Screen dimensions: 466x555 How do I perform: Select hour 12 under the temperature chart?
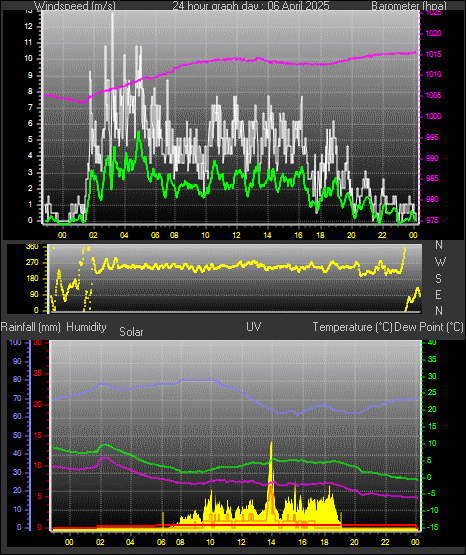(241, 542)
